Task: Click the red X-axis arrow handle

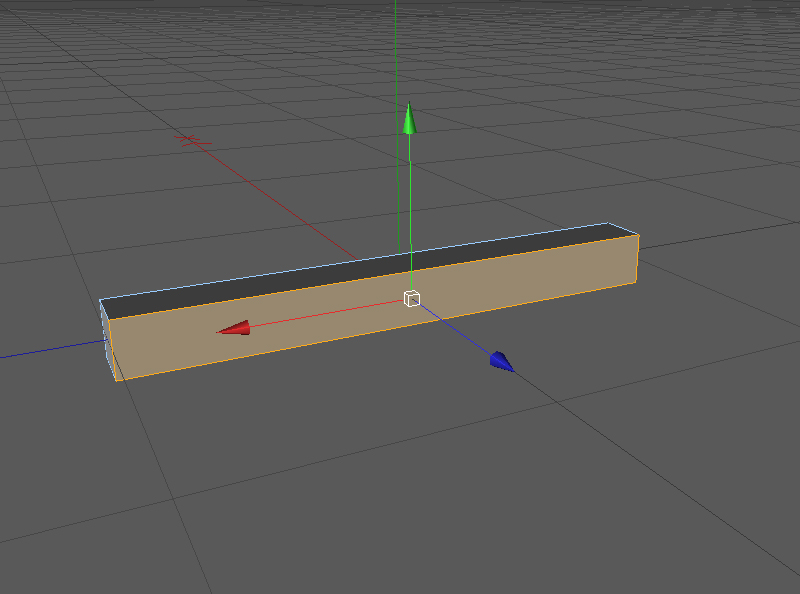Action: [x=235, y=328]
